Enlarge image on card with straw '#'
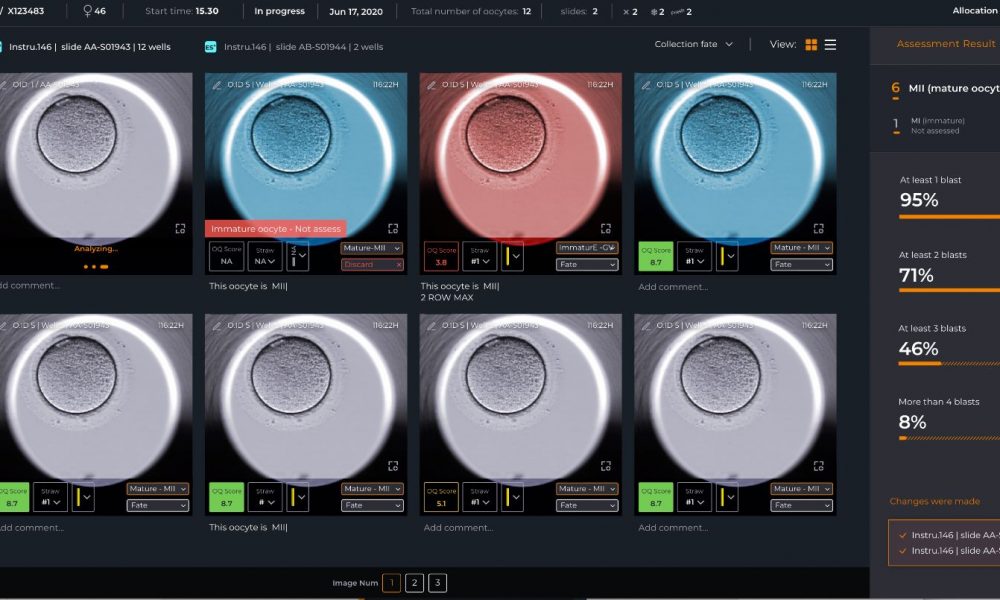Viewport: 1000px width, 600px height. tap(393, 466)
